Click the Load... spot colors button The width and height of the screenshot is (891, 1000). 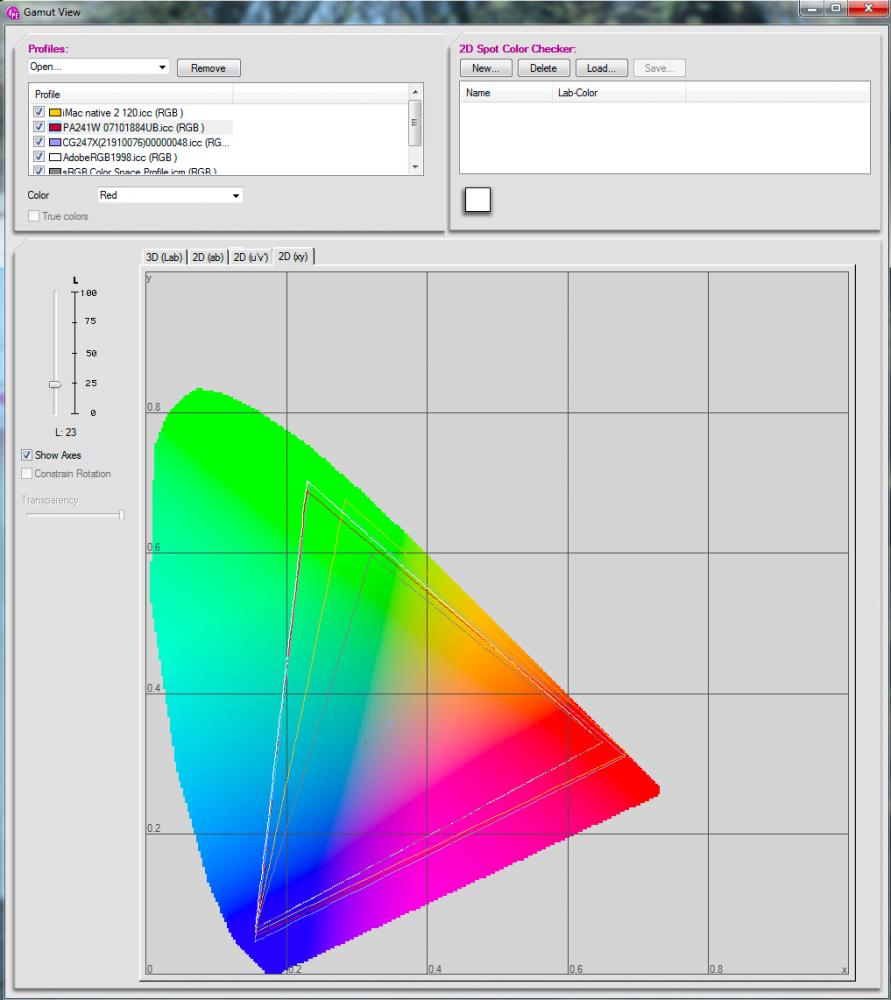[x=601, y=68]
